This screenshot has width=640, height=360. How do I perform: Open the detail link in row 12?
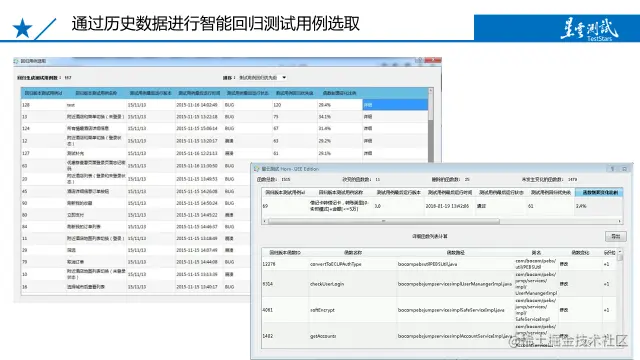point(368,141)
